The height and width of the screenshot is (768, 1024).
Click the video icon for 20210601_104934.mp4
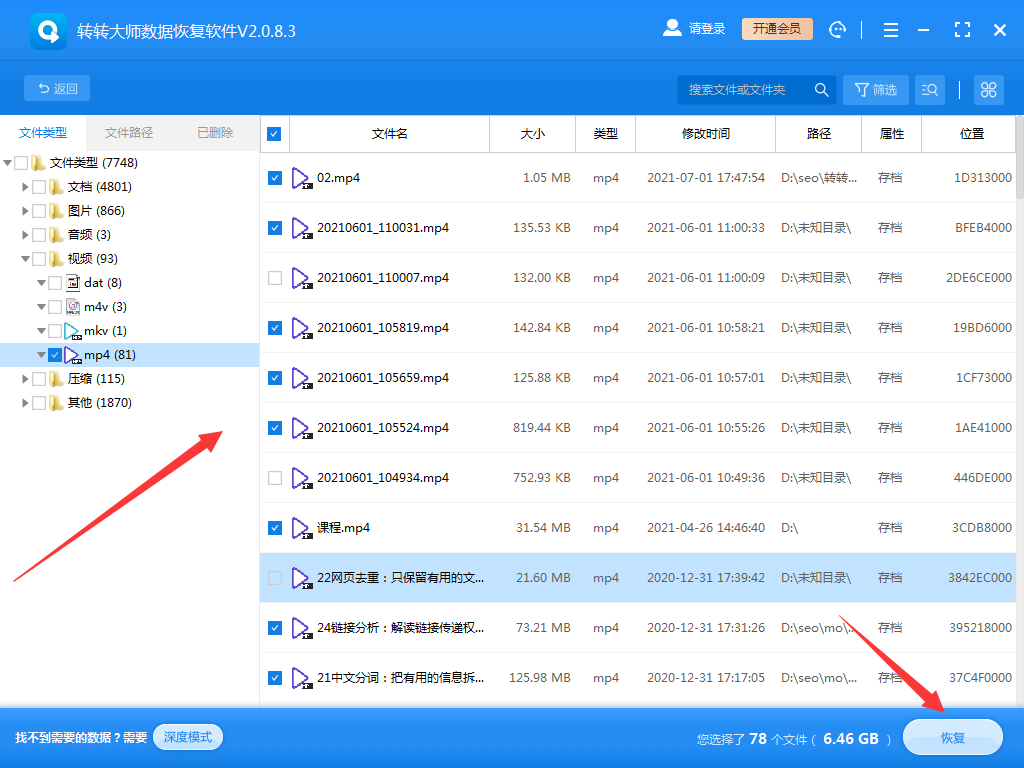coord(302,479)
